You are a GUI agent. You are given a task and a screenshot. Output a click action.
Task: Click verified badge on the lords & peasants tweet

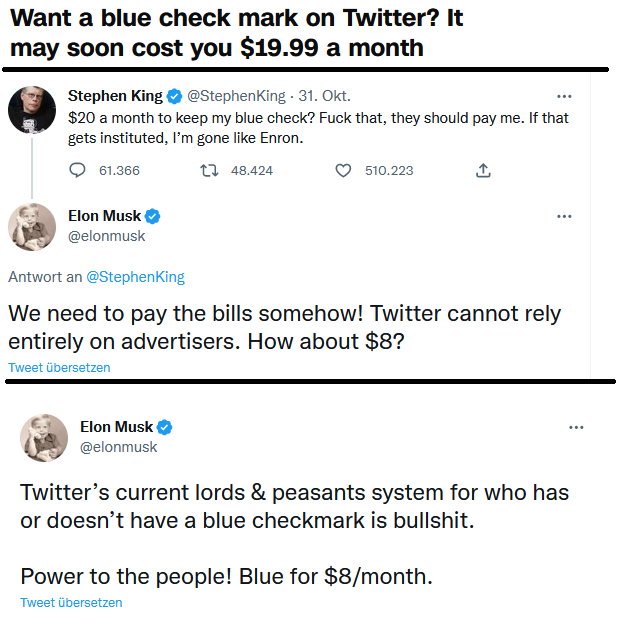(165, 427)
